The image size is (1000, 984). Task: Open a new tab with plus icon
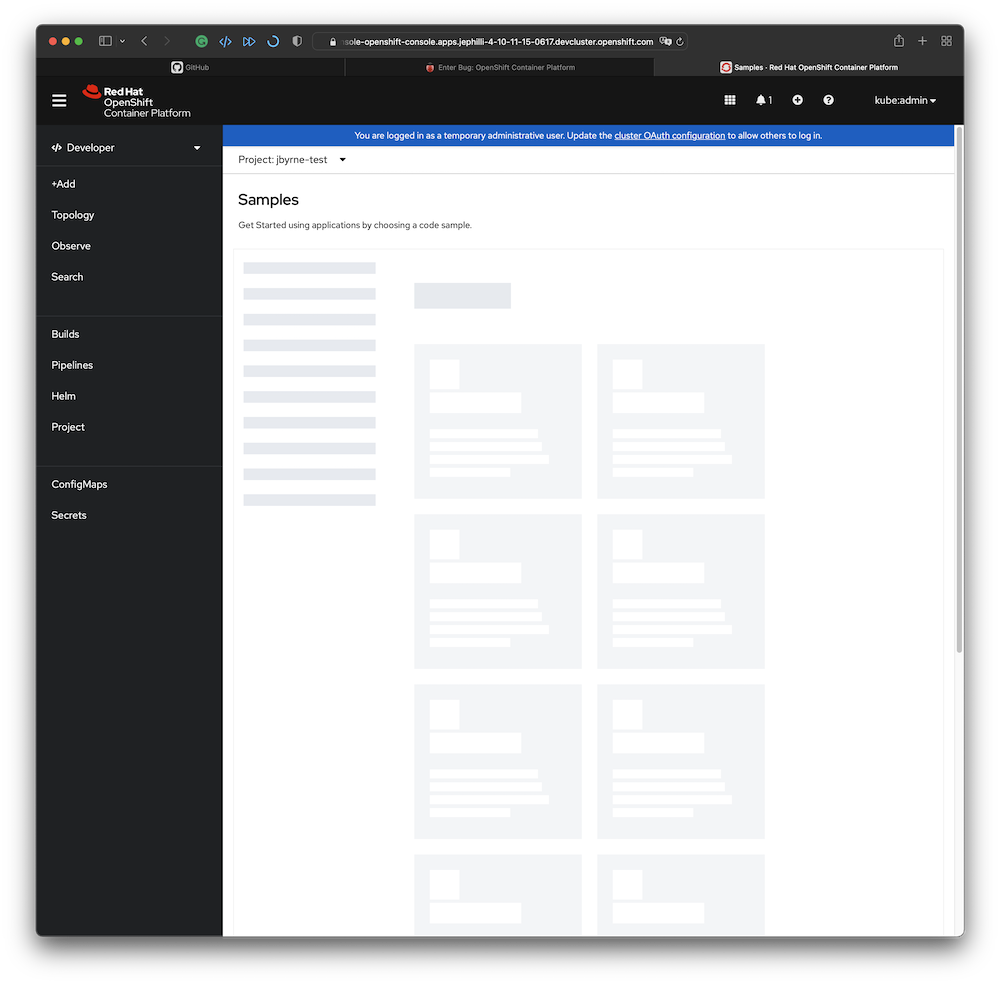(x=922, y=41)
